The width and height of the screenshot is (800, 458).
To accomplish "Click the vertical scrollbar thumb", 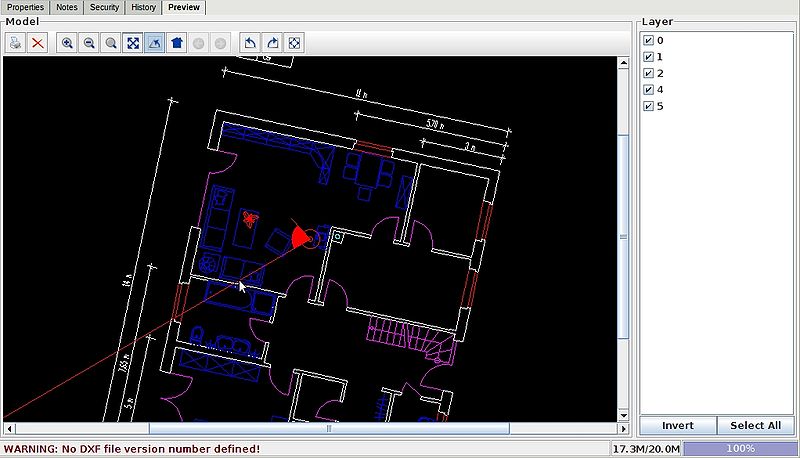I will click(623, 236).
